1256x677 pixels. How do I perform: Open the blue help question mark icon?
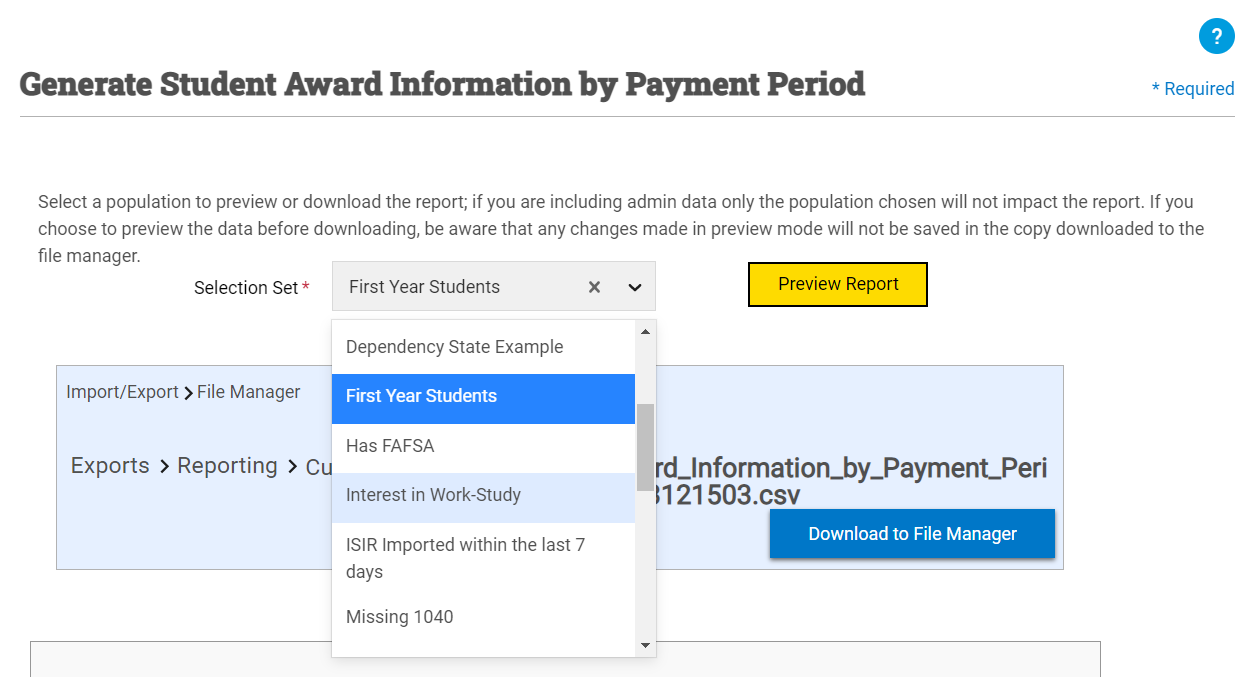1216,37
